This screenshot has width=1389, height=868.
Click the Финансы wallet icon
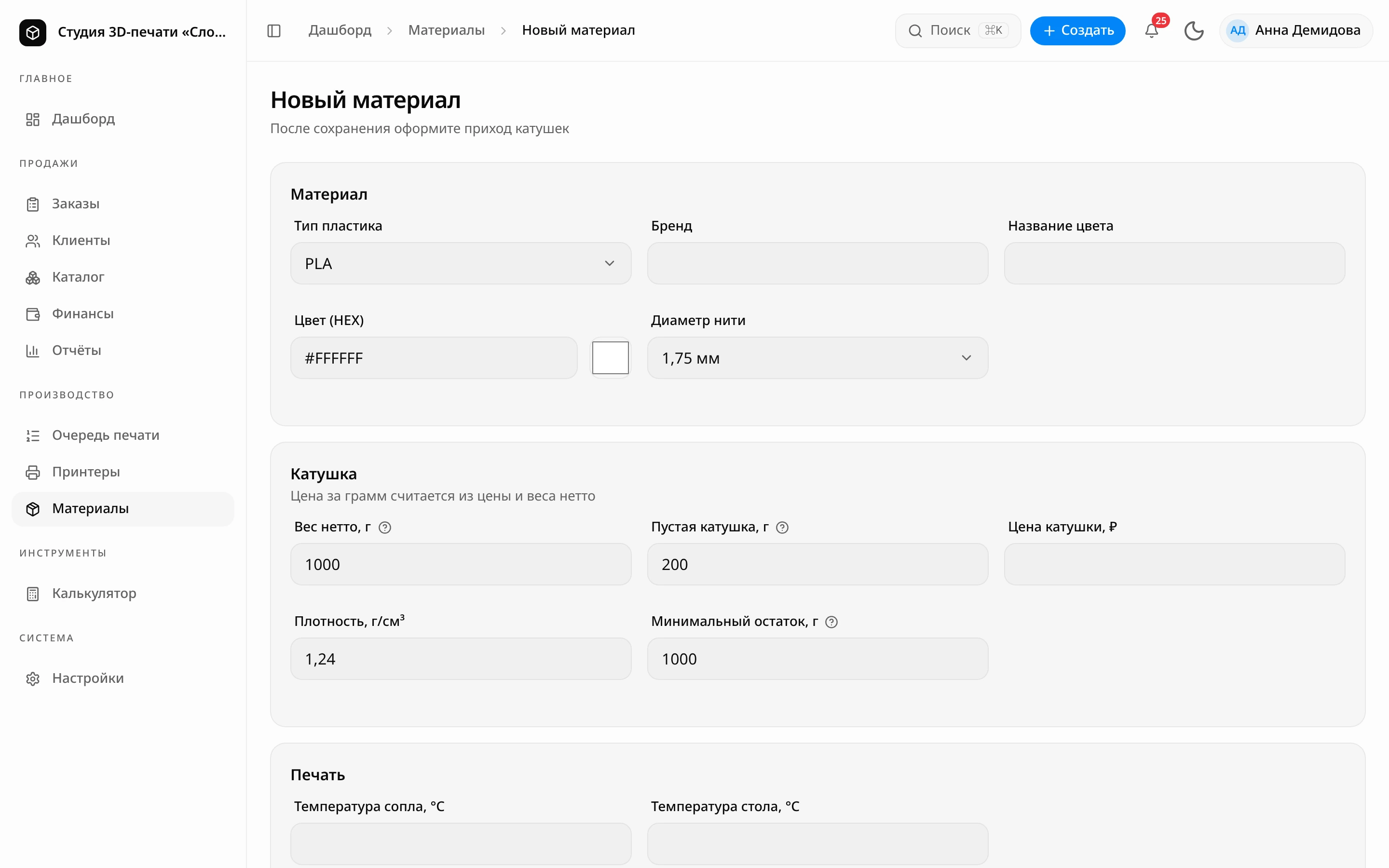(33, 314)
